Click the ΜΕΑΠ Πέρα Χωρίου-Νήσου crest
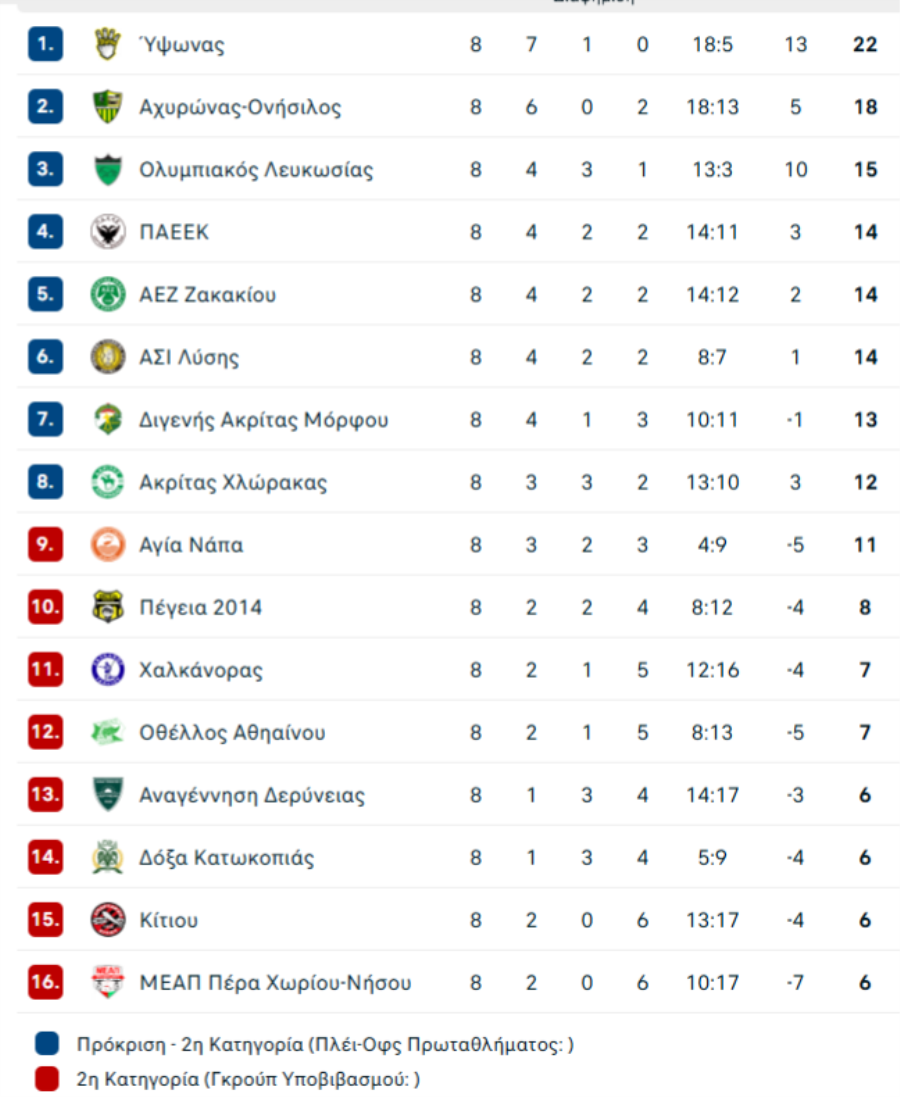900x1097 pixels. pyautogui.click(x=108, y=982)
